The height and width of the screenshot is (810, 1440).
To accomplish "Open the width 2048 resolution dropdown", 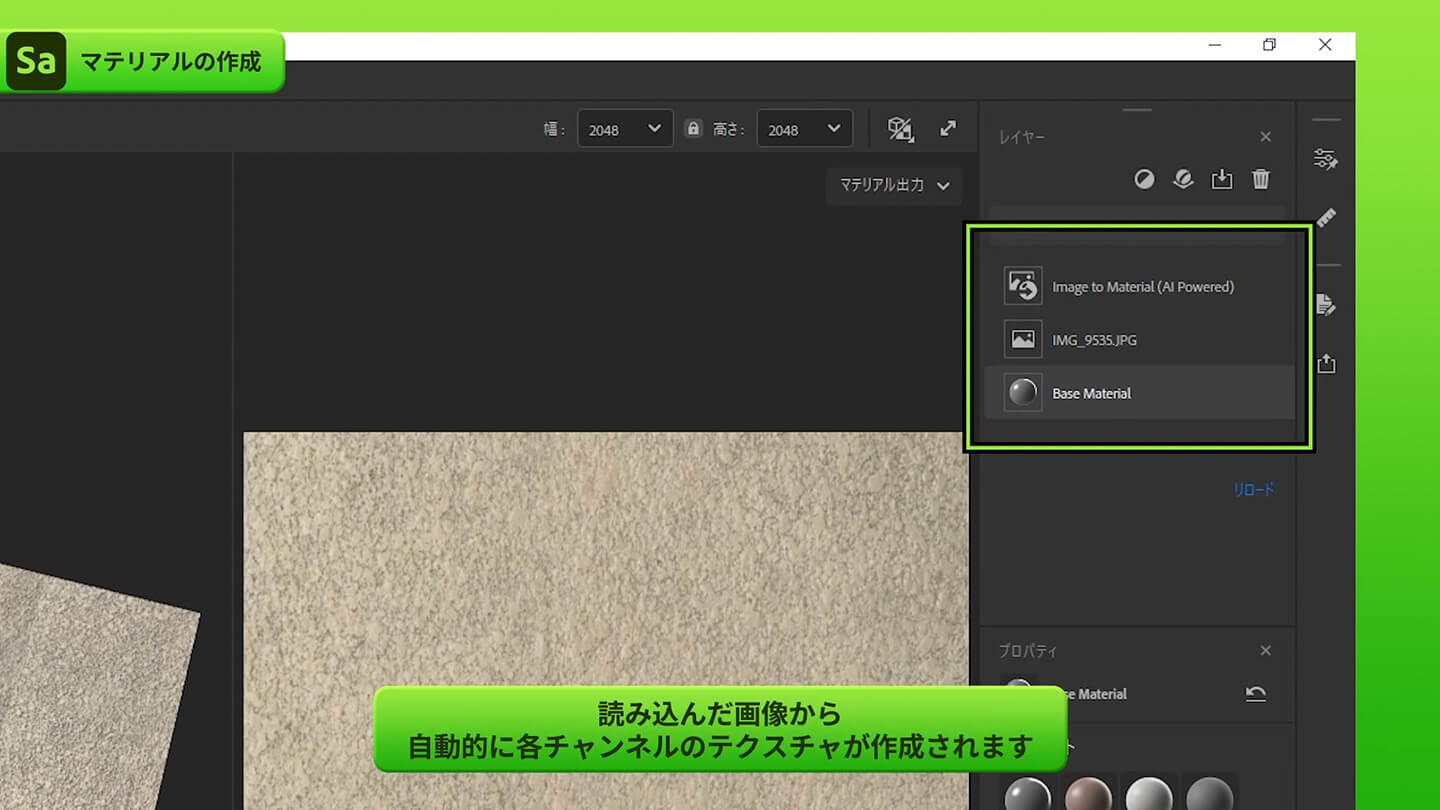I will (x=625, y=129).
